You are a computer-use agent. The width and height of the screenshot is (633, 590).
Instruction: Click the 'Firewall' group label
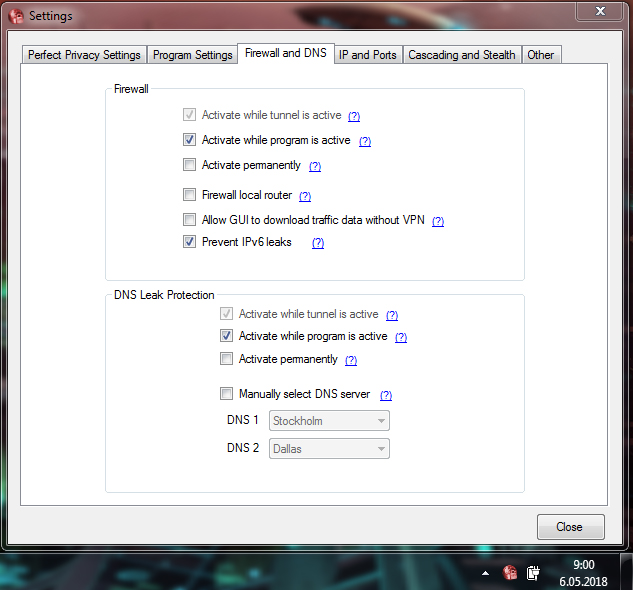click(x=131, y=89)
